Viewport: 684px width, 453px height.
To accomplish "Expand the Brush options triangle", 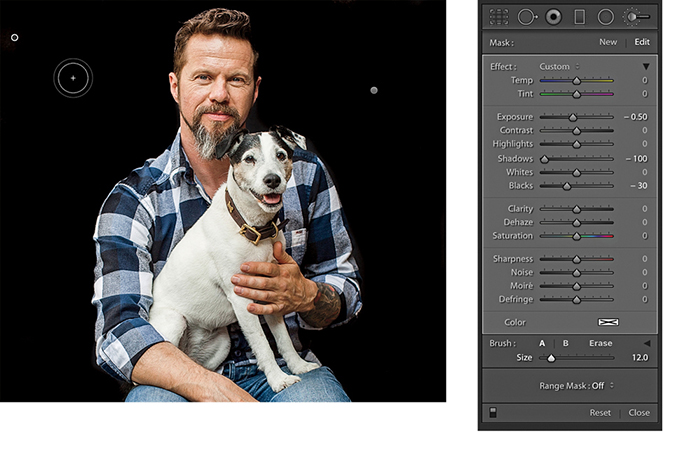I will pos(645,343).
